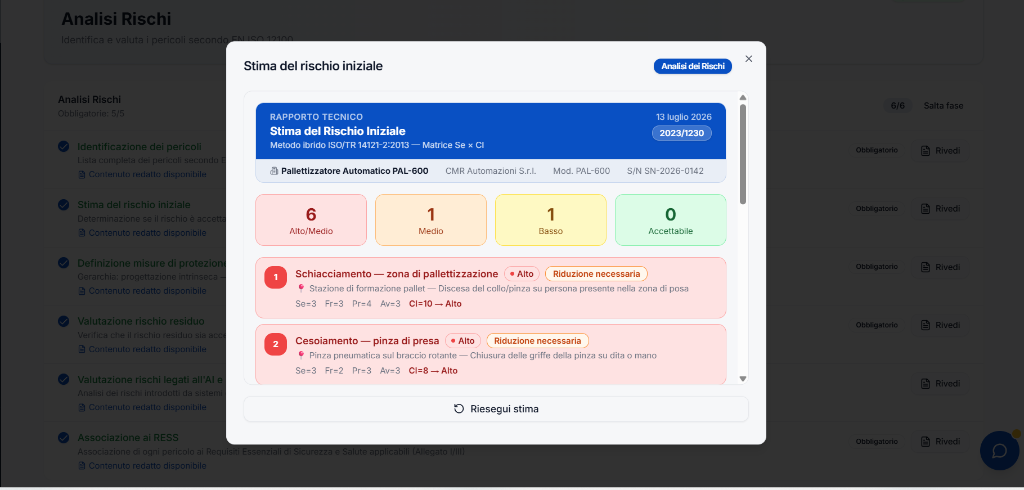Click document icon under Valutazione rischi legati all'AI
Viewport: 1024px width, 490px height.
82,408
